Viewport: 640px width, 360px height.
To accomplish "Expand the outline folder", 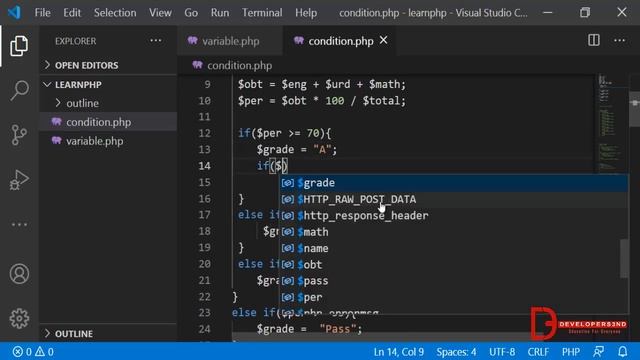I will pyautogui.click(x=82, y=103).
